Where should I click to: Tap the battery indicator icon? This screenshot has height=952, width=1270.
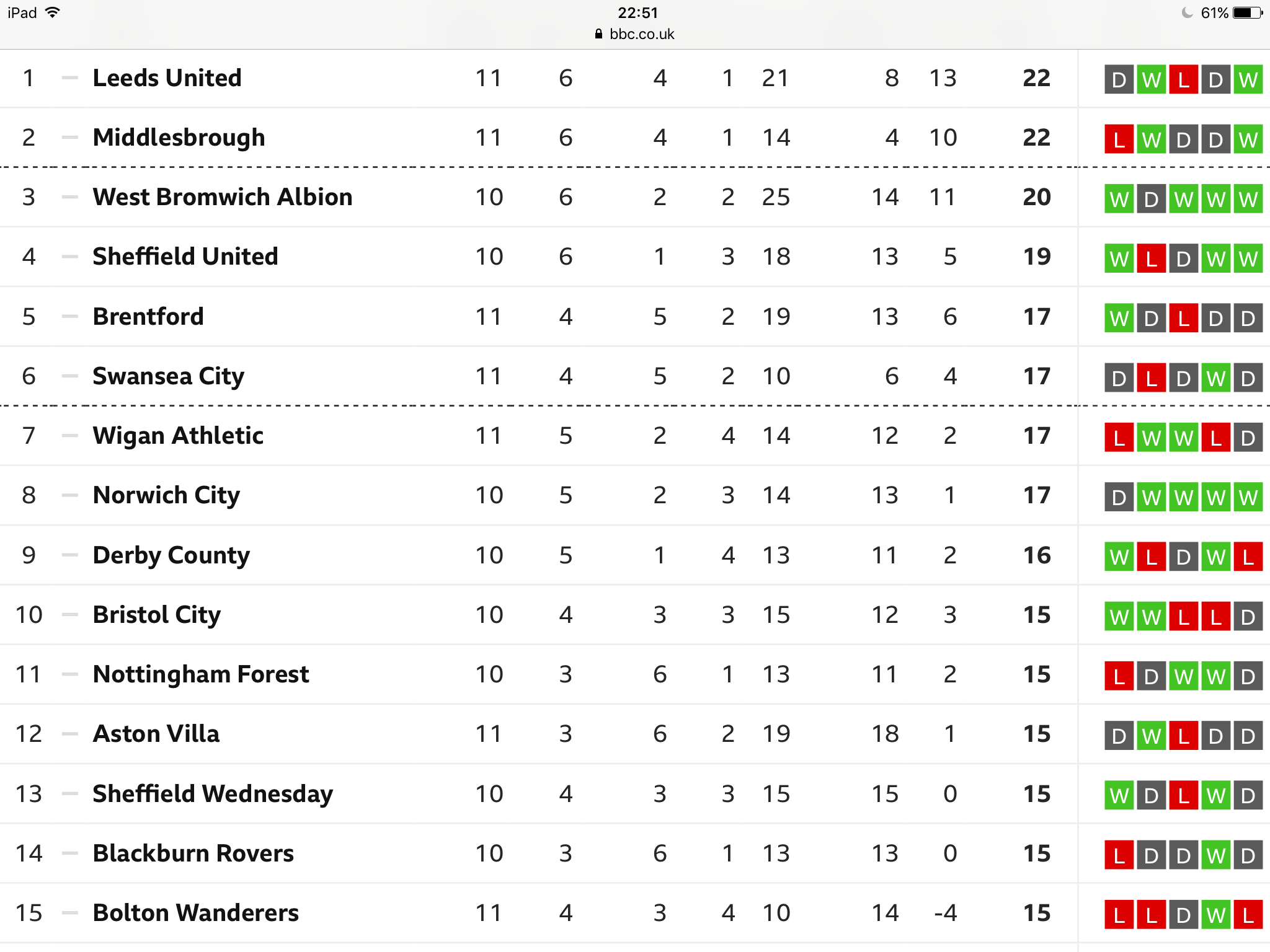click(x=1248, y=13)
